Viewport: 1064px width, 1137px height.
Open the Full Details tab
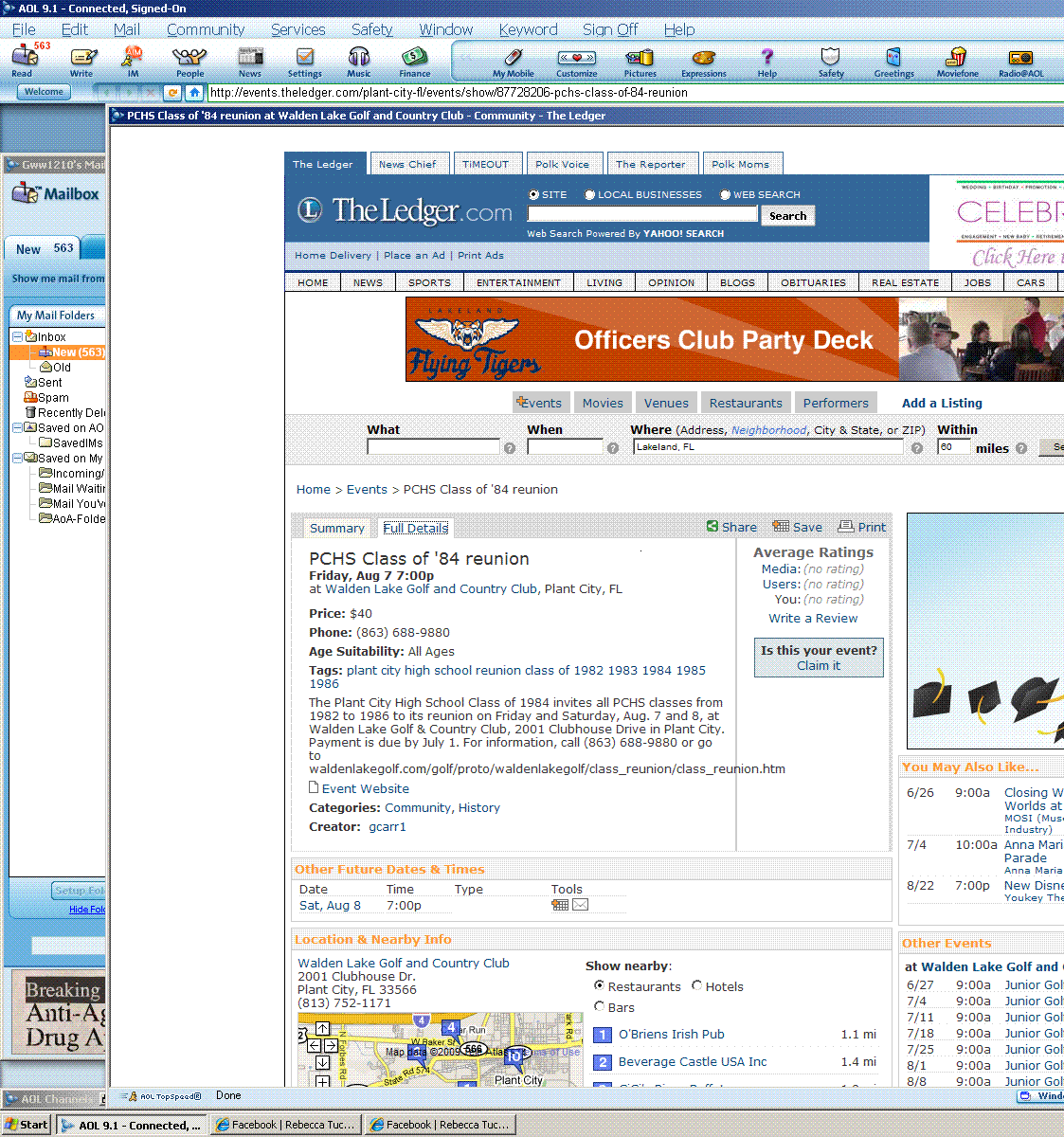415,528
